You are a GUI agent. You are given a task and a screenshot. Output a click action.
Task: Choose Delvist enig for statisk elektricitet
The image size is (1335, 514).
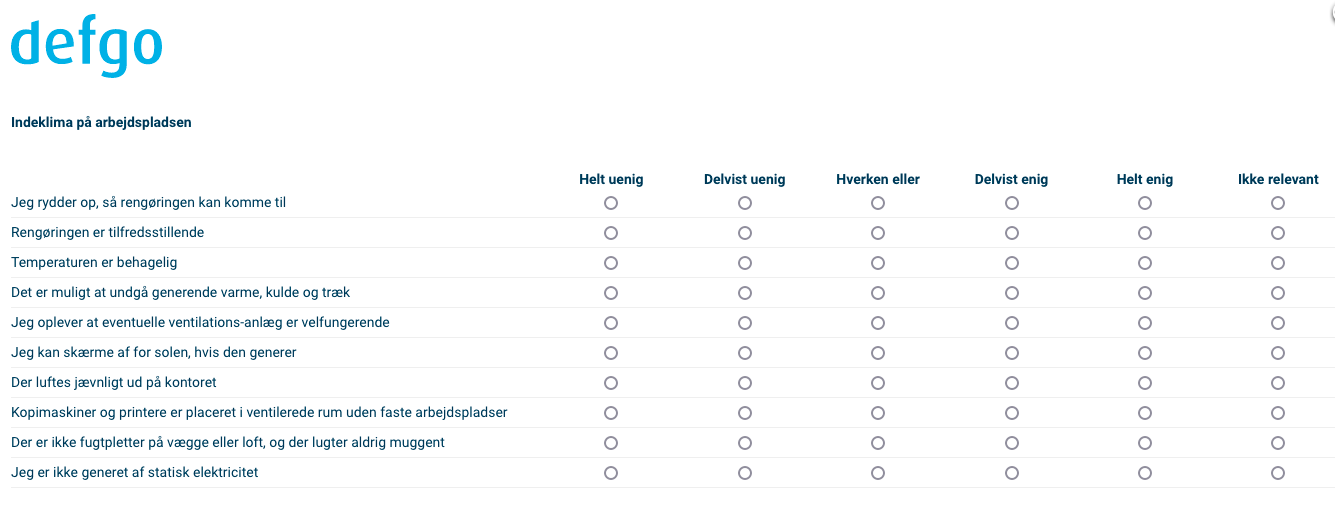1012,473
